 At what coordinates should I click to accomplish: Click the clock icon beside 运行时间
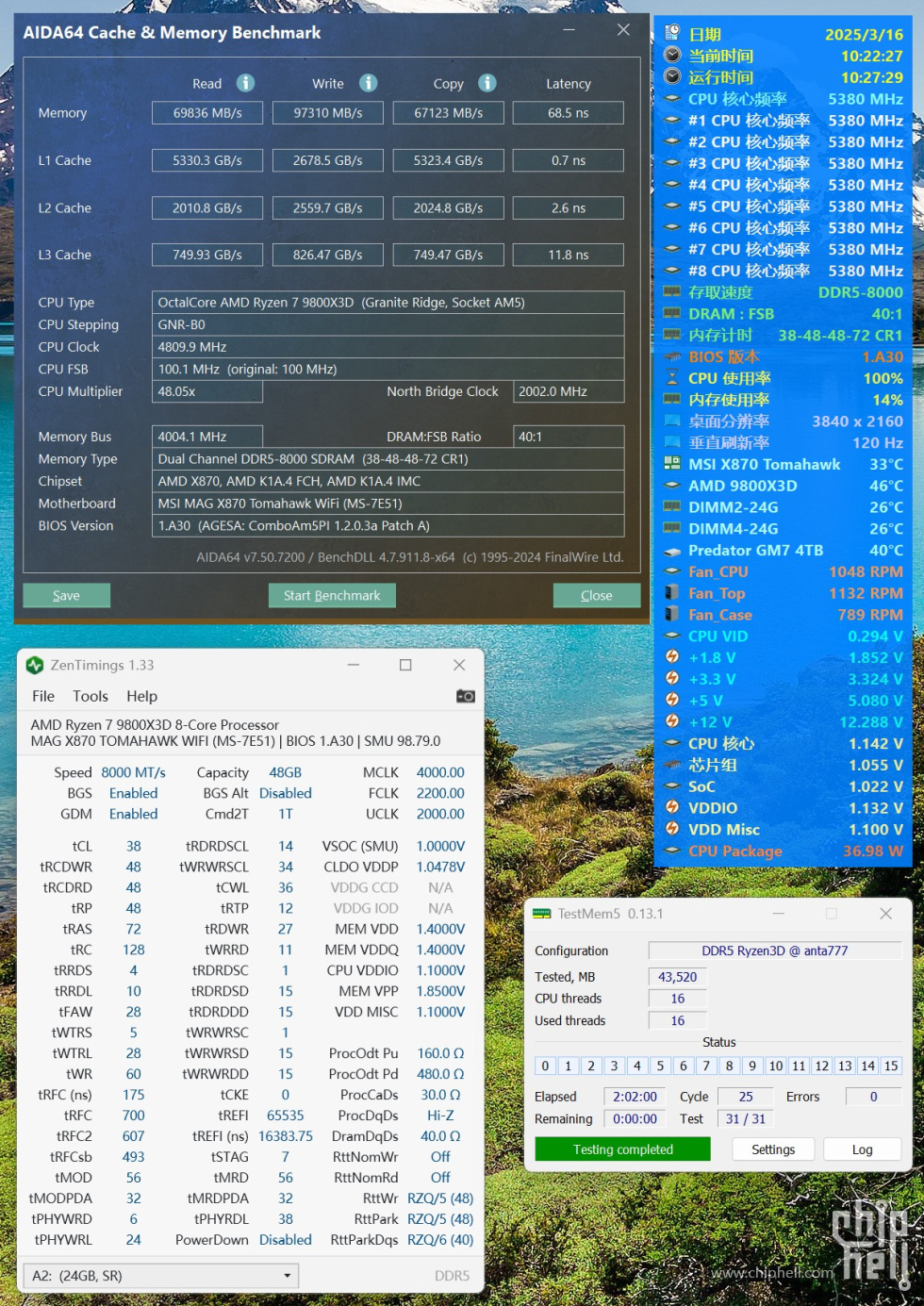(x=672, y=77)
